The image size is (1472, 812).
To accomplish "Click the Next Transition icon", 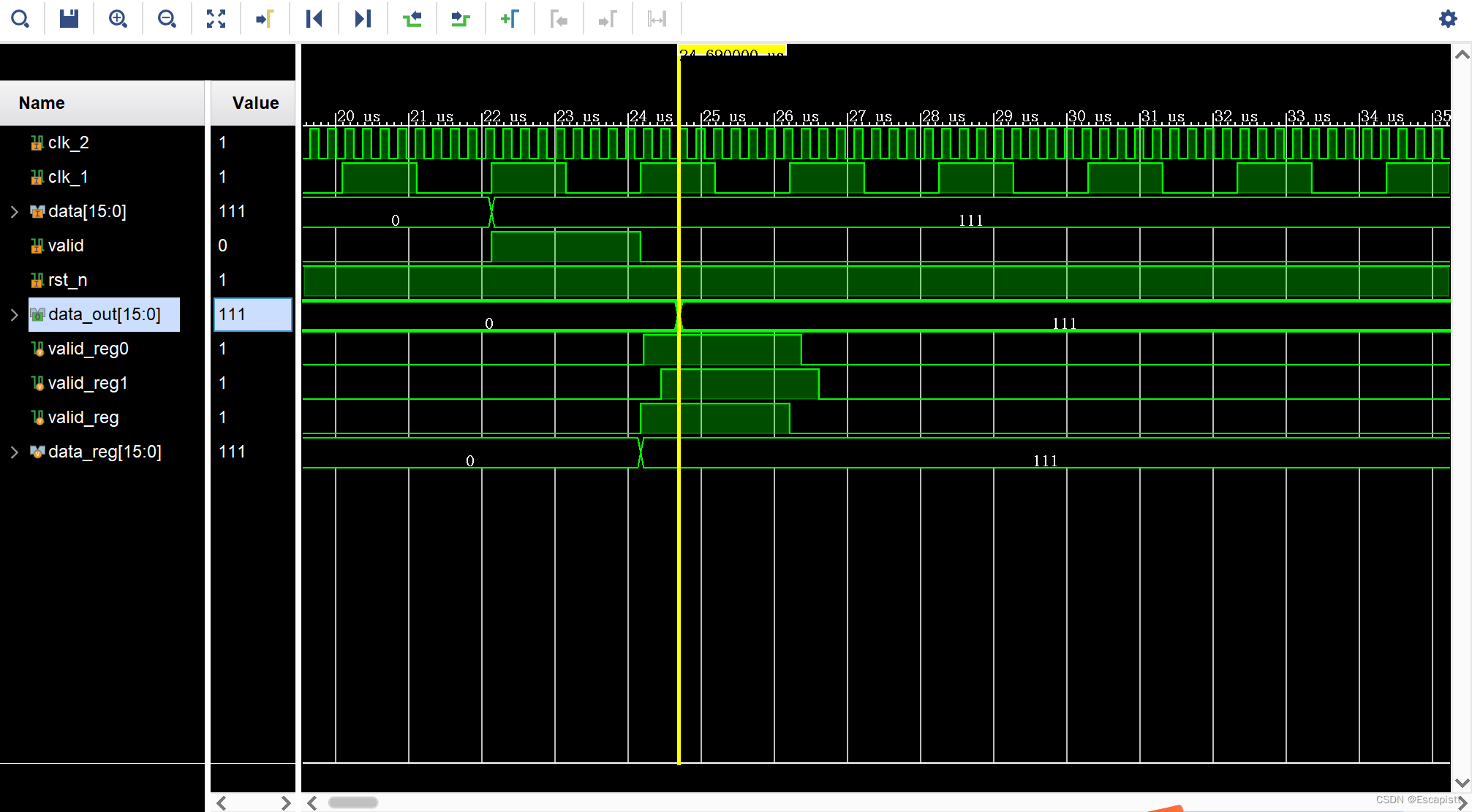I will pos(461,19).
